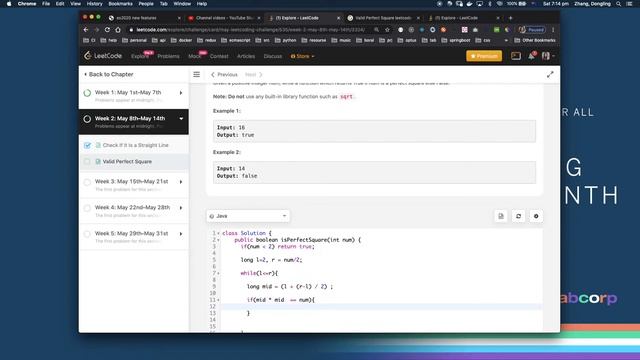Click the browser forward arrow
The height and width of the screenshot is (360, 640).
96,30
